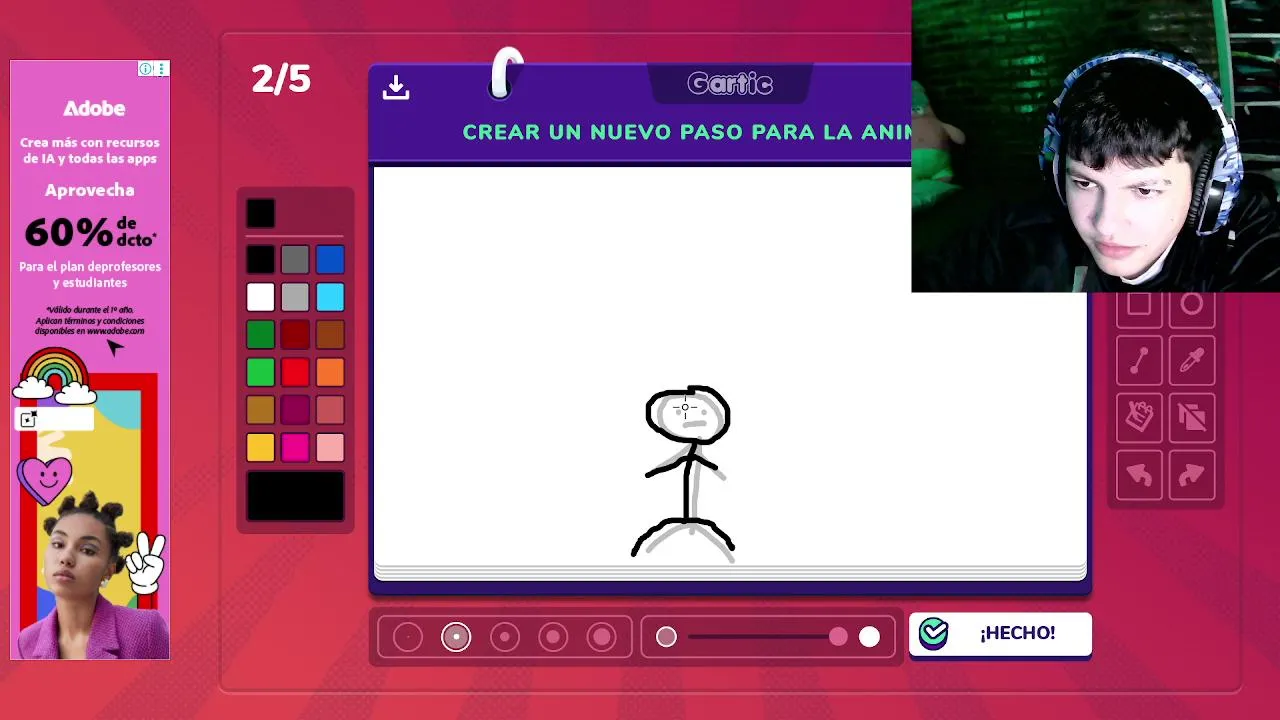The image size is (1280, 720).
Task: Set opacity to maximum with the white circle
Action: click(x=869, y=637)
